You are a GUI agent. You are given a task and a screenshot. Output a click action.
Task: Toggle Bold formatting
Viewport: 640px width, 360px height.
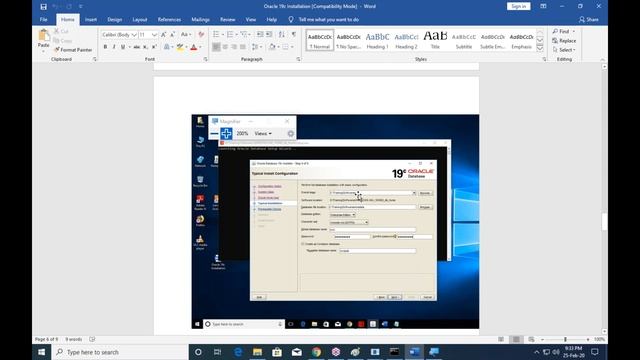tap(105, 47)
